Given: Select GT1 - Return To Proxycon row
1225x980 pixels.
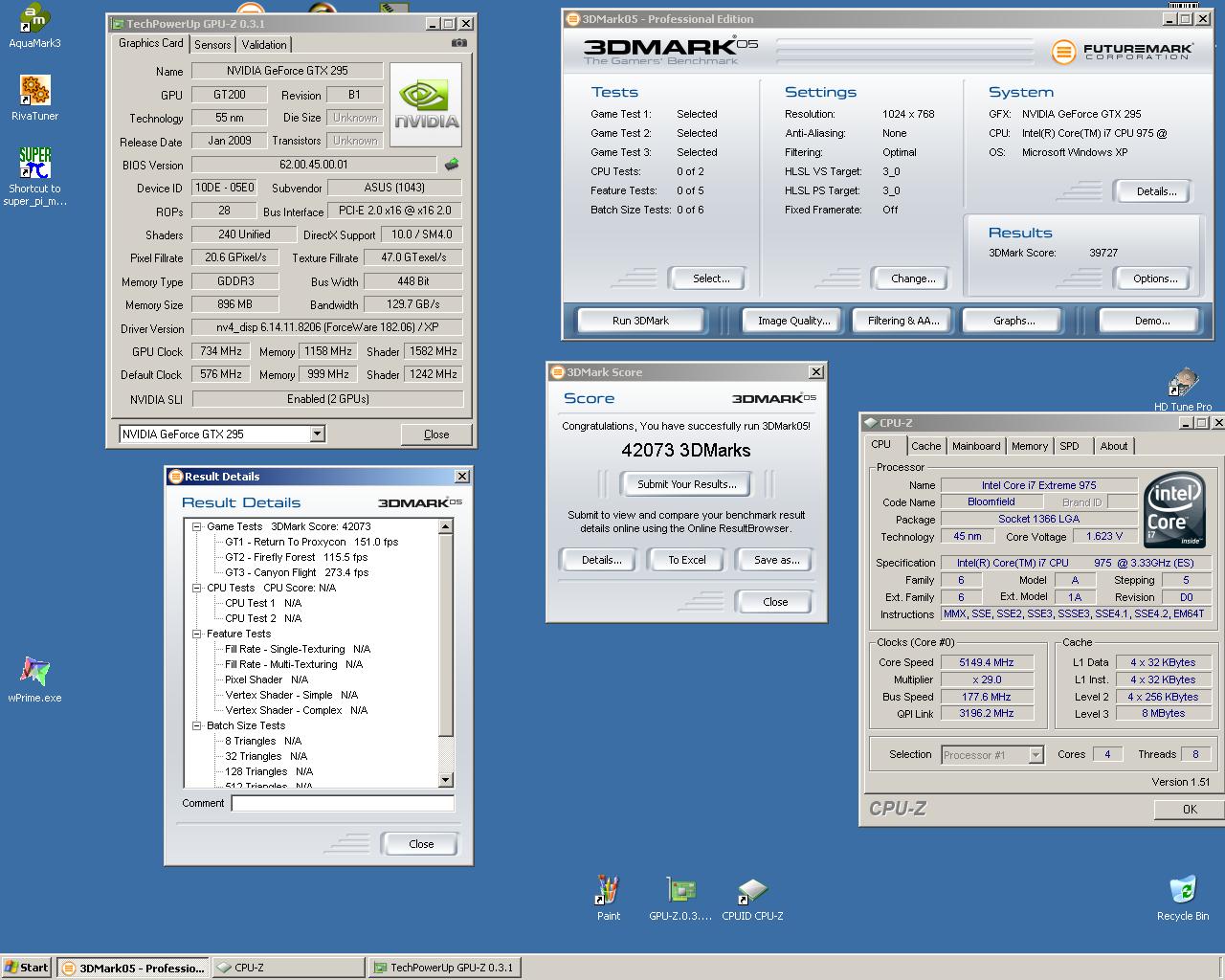Looking at the screenshot, I should tap(311, 542).
